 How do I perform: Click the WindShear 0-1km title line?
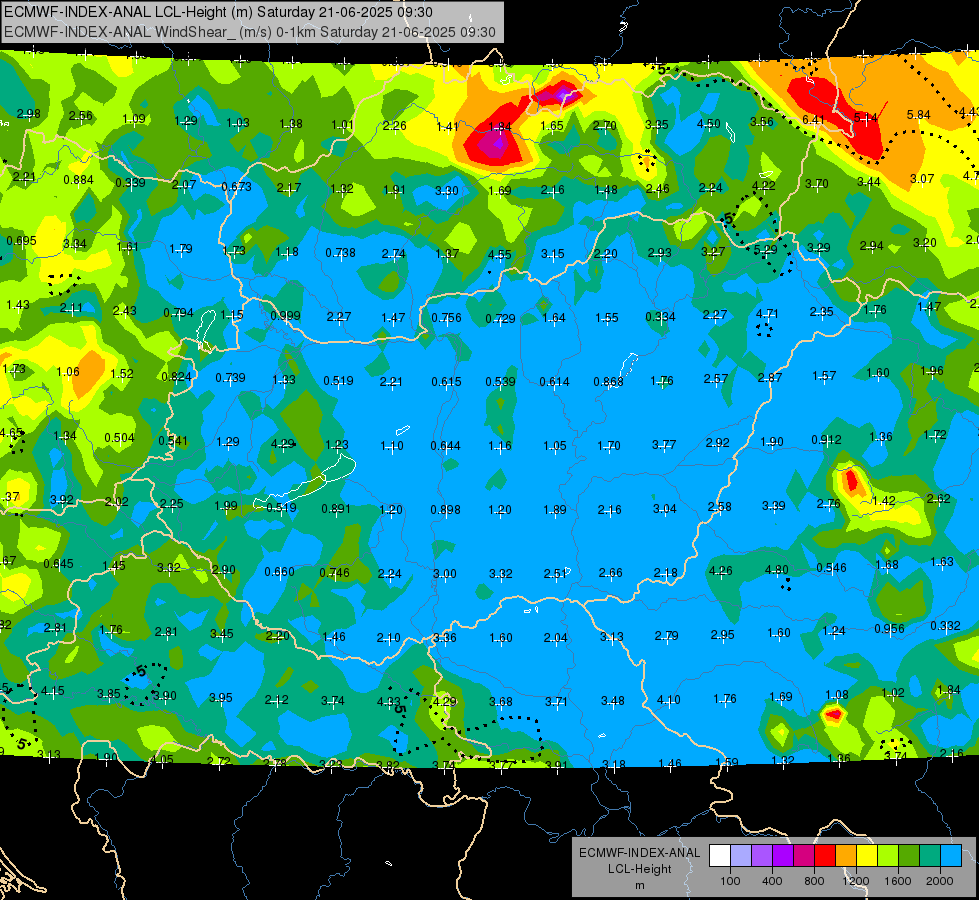pos(250,32)
